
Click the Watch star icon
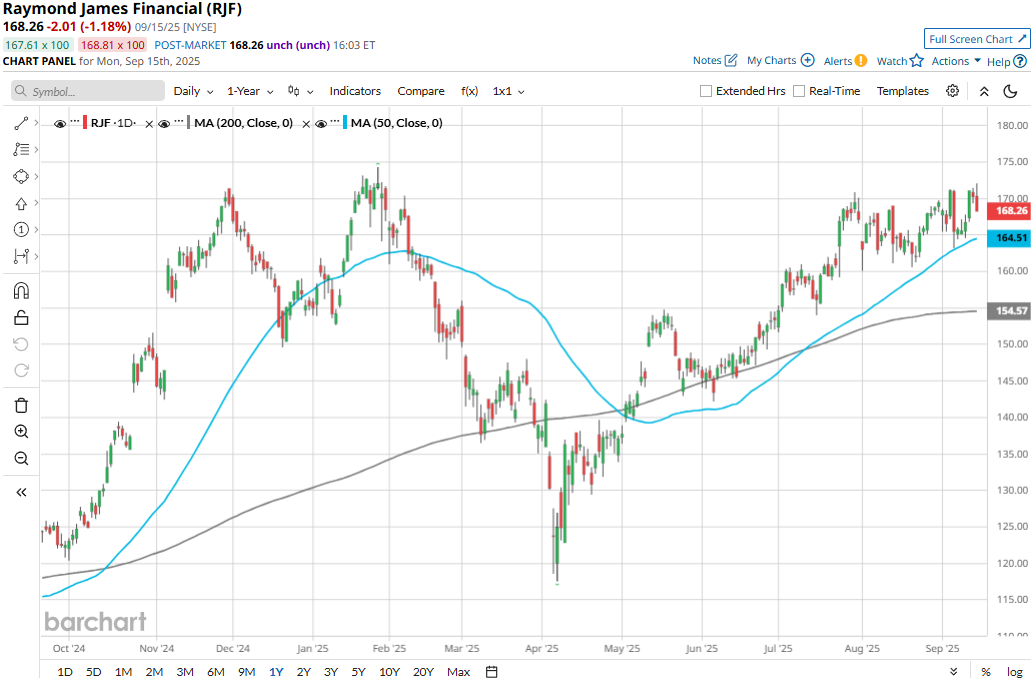pyautogui.click(x=917, y=61)
